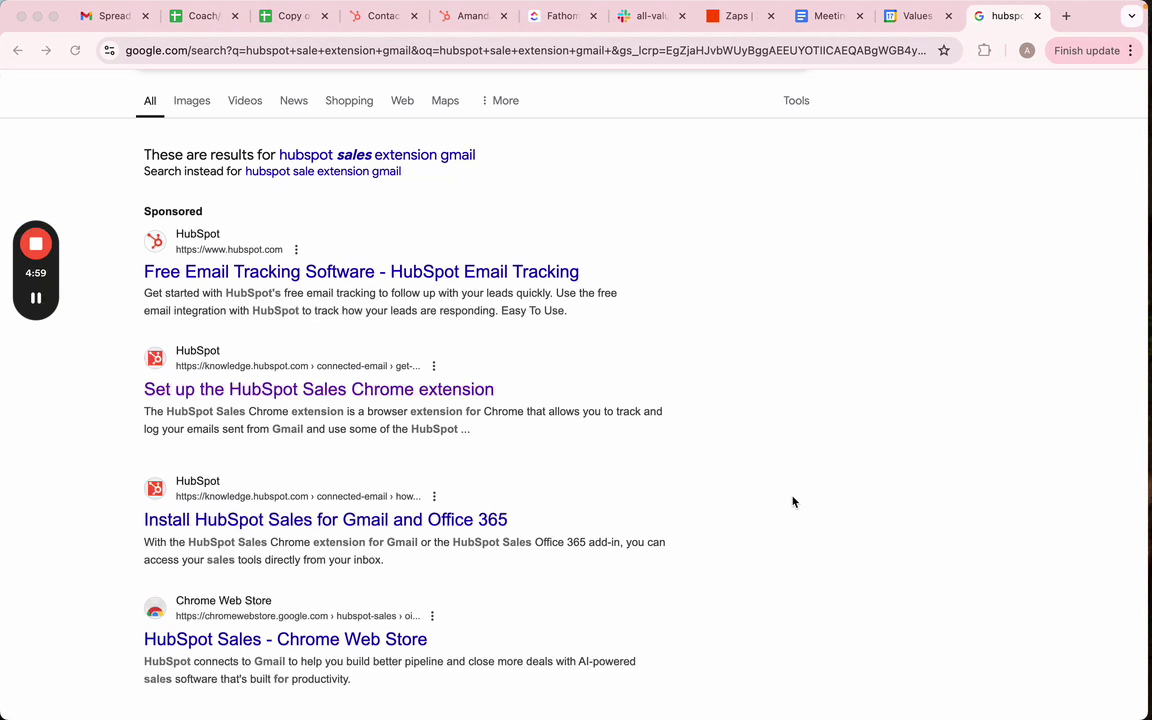Bookmark this page with the star icon
Image resolution: width=1152 pixels, height=720 pixels.
point(944,51)
